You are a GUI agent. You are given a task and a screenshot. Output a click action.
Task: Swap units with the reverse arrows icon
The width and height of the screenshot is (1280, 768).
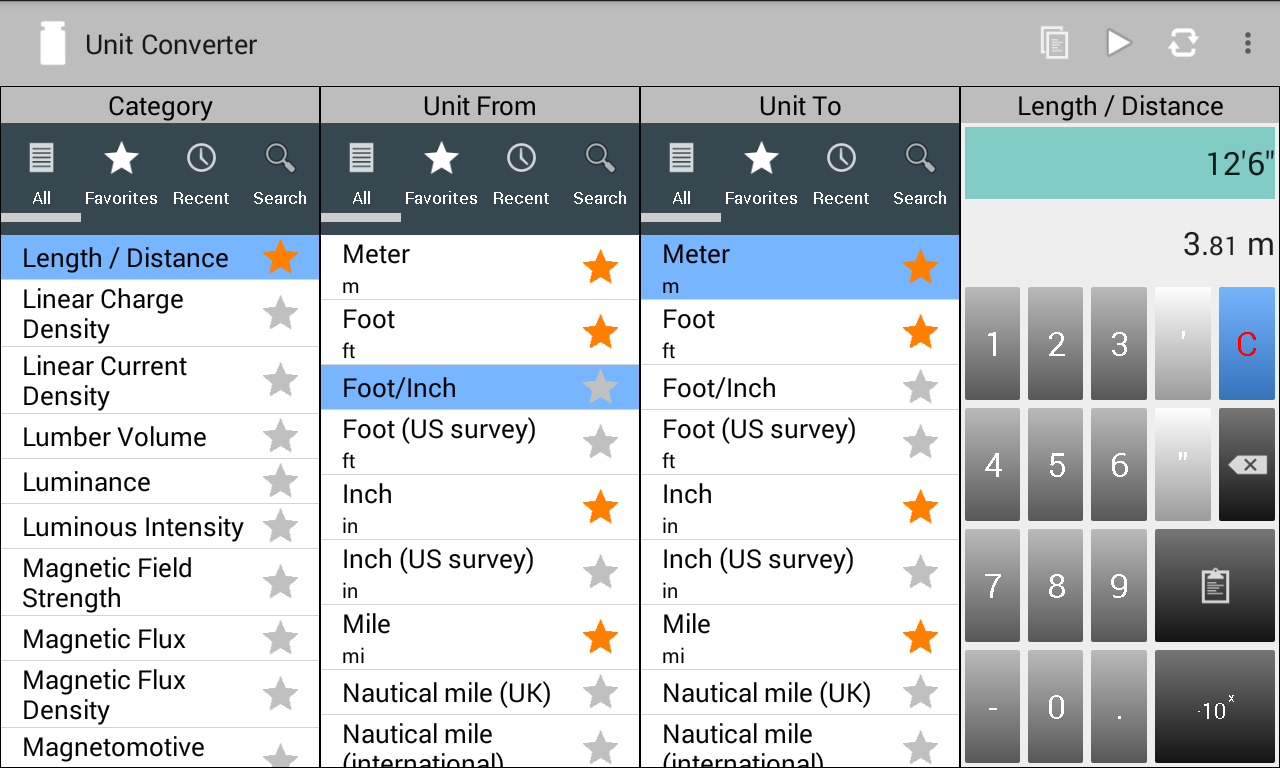click(1183, 43)
